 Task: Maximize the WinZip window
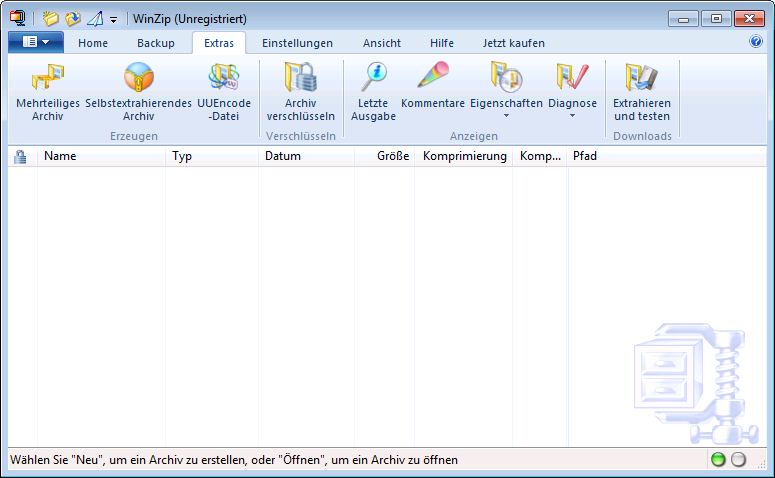[x=716, y=19]
